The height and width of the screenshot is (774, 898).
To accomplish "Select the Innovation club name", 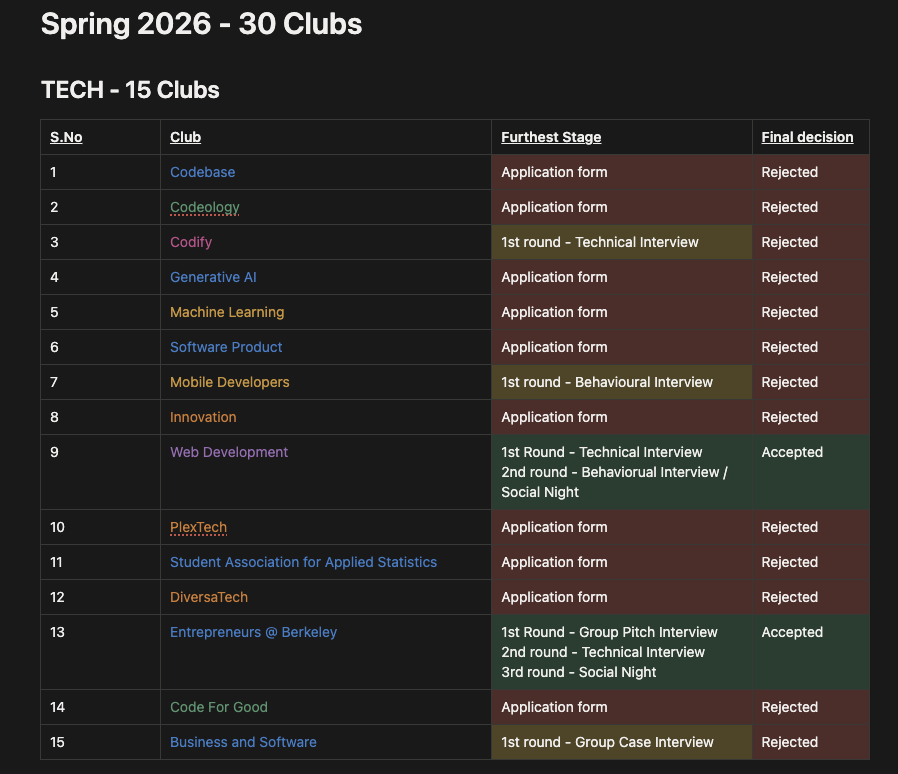I will pyautogui.click(x=203, y=417).
